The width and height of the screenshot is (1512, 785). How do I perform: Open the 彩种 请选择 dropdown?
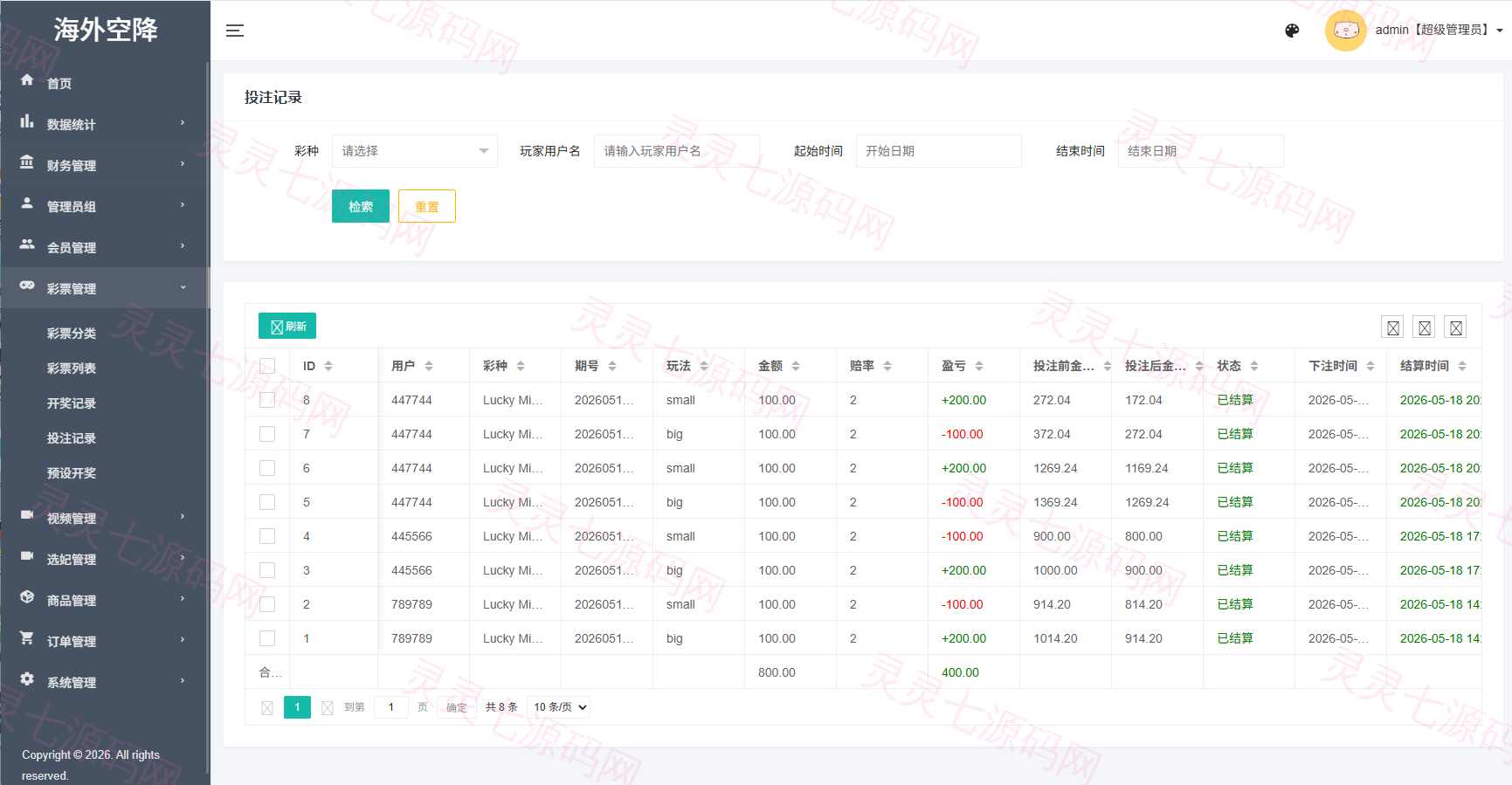point(415,151)
